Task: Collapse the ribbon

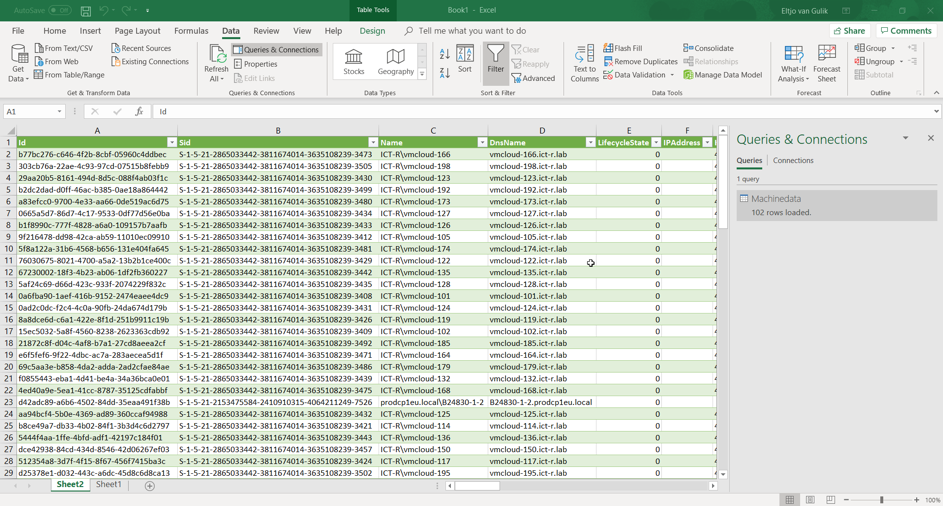Action: (936, 93)
